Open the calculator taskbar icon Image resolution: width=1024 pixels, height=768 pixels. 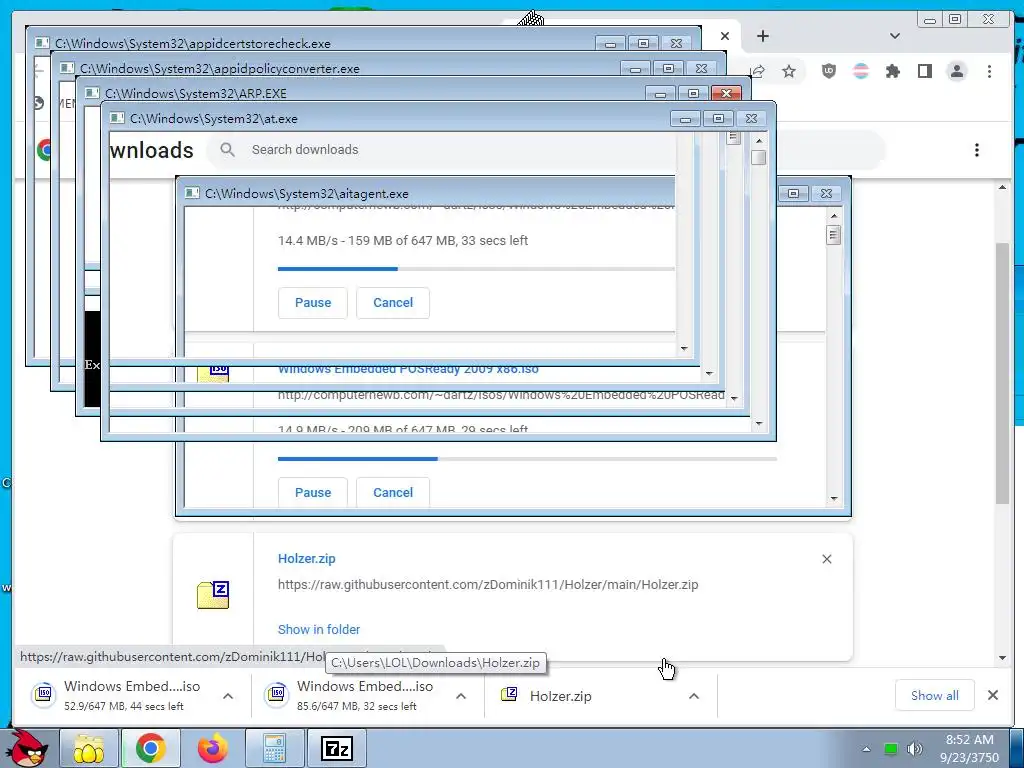(274, 748)
